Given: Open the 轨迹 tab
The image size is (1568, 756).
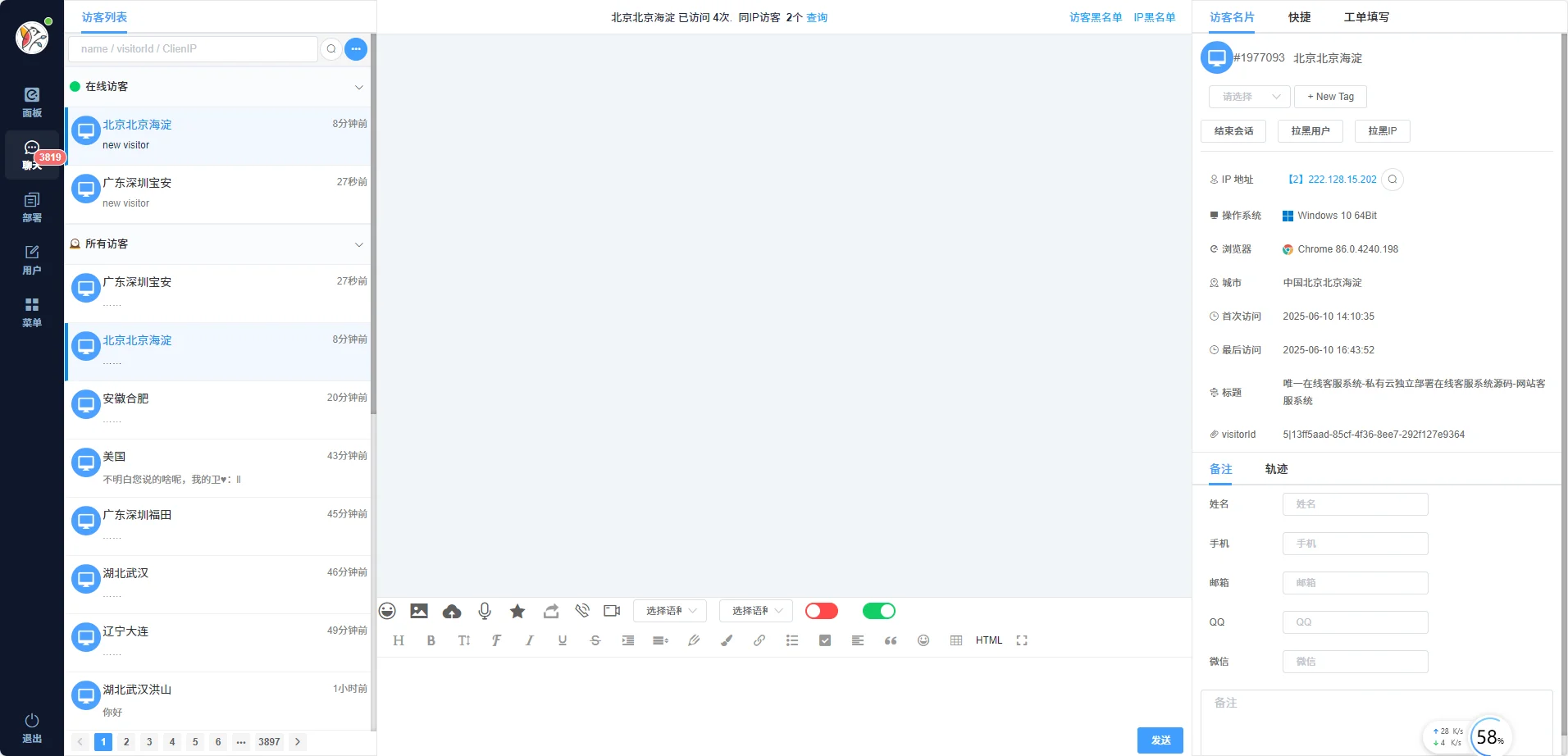Looking at the screenshot, I should pyautogui.click(x=1277, y=469).
